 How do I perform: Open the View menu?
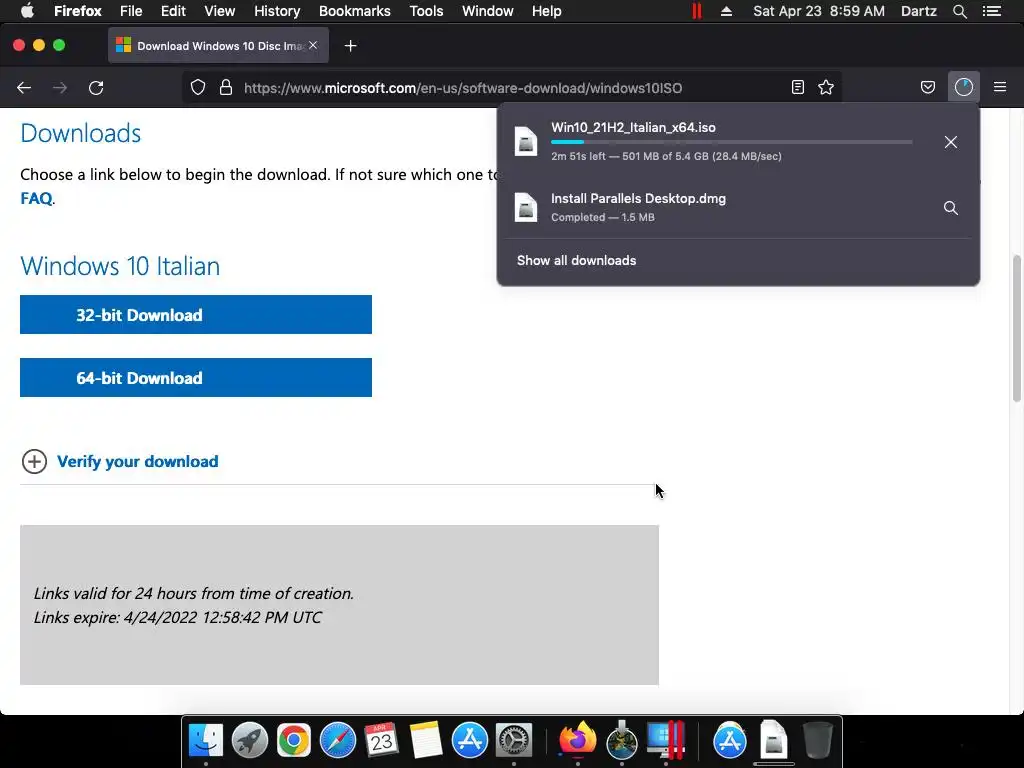point(219,11)
